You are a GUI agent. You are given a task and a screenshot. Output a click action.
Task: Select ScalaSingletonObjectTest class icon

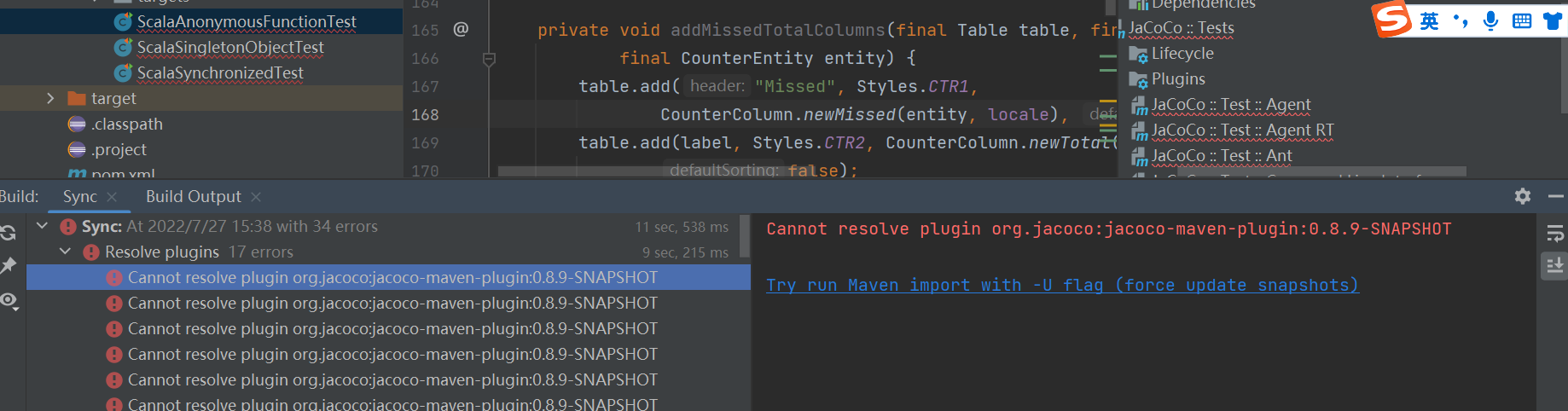[x=123, y=48]
